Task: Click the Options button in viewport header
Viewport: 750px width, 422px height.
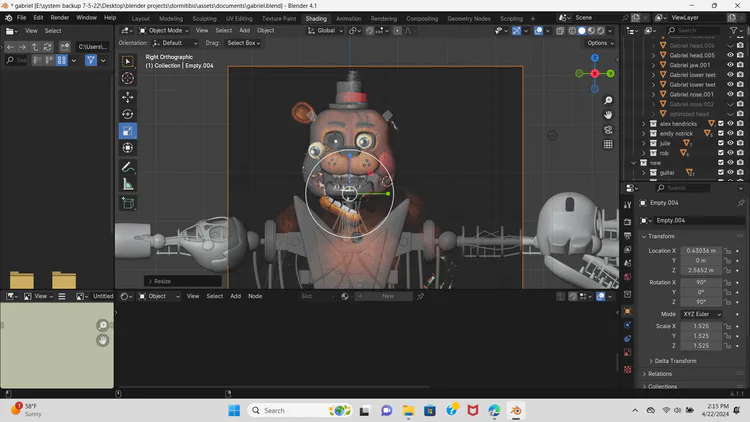Action: point(600,43)
